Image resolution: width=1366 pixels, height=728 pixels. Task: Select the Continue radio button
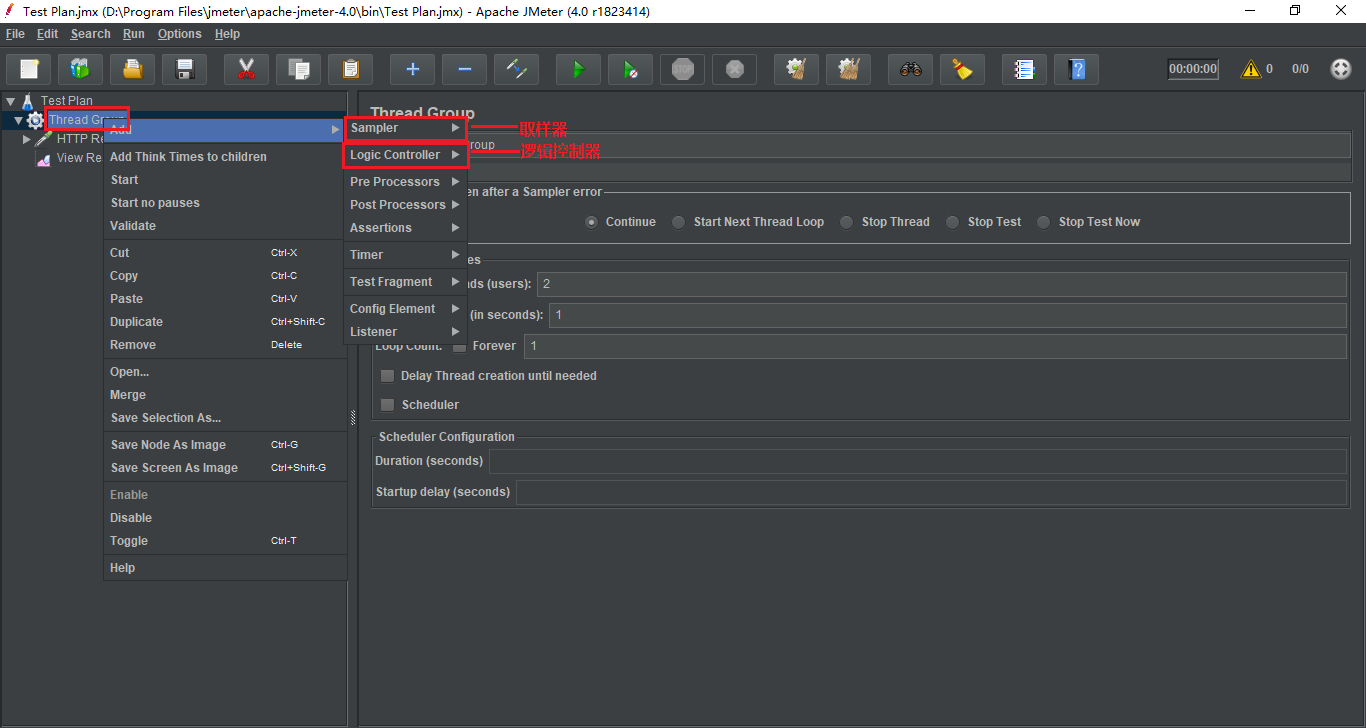pyautogui.click(x=592, y=222)
